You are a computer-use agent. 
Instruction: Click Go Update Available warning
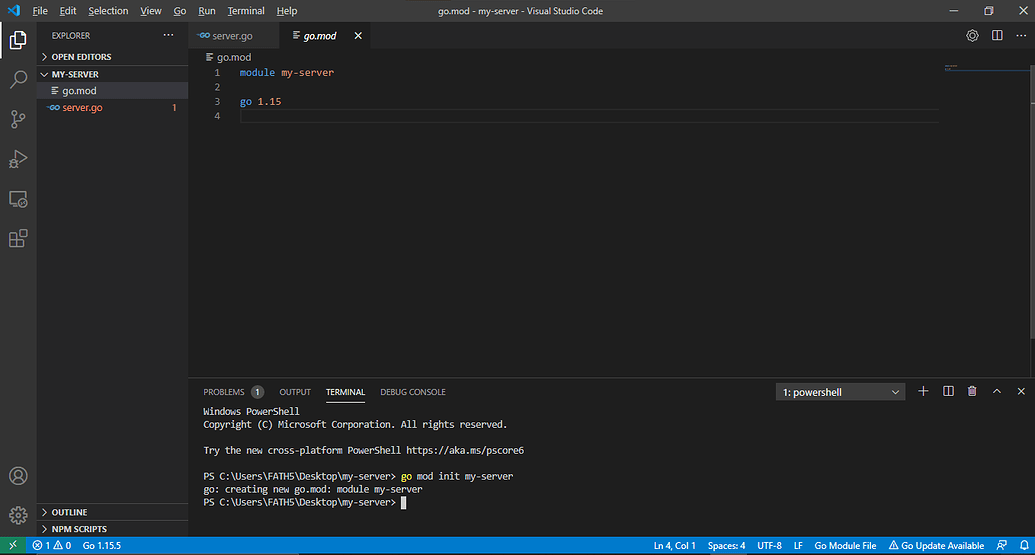coord(936,545)
